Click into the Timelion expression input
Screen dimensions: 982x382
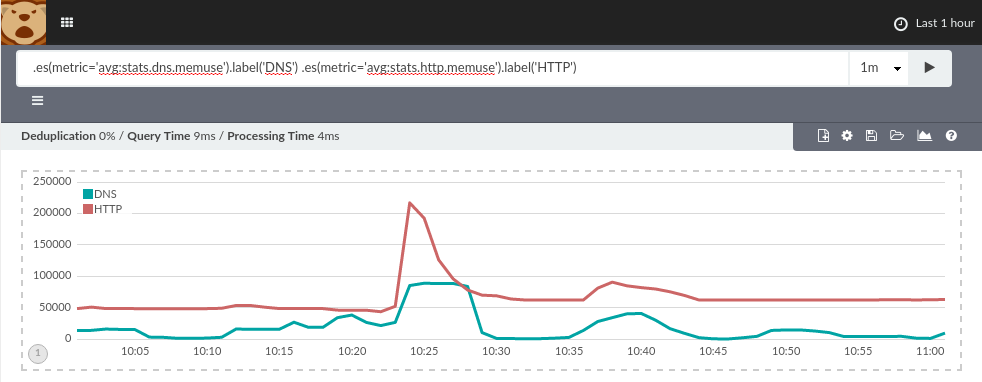pyautogui.click(x=432, y=68)
